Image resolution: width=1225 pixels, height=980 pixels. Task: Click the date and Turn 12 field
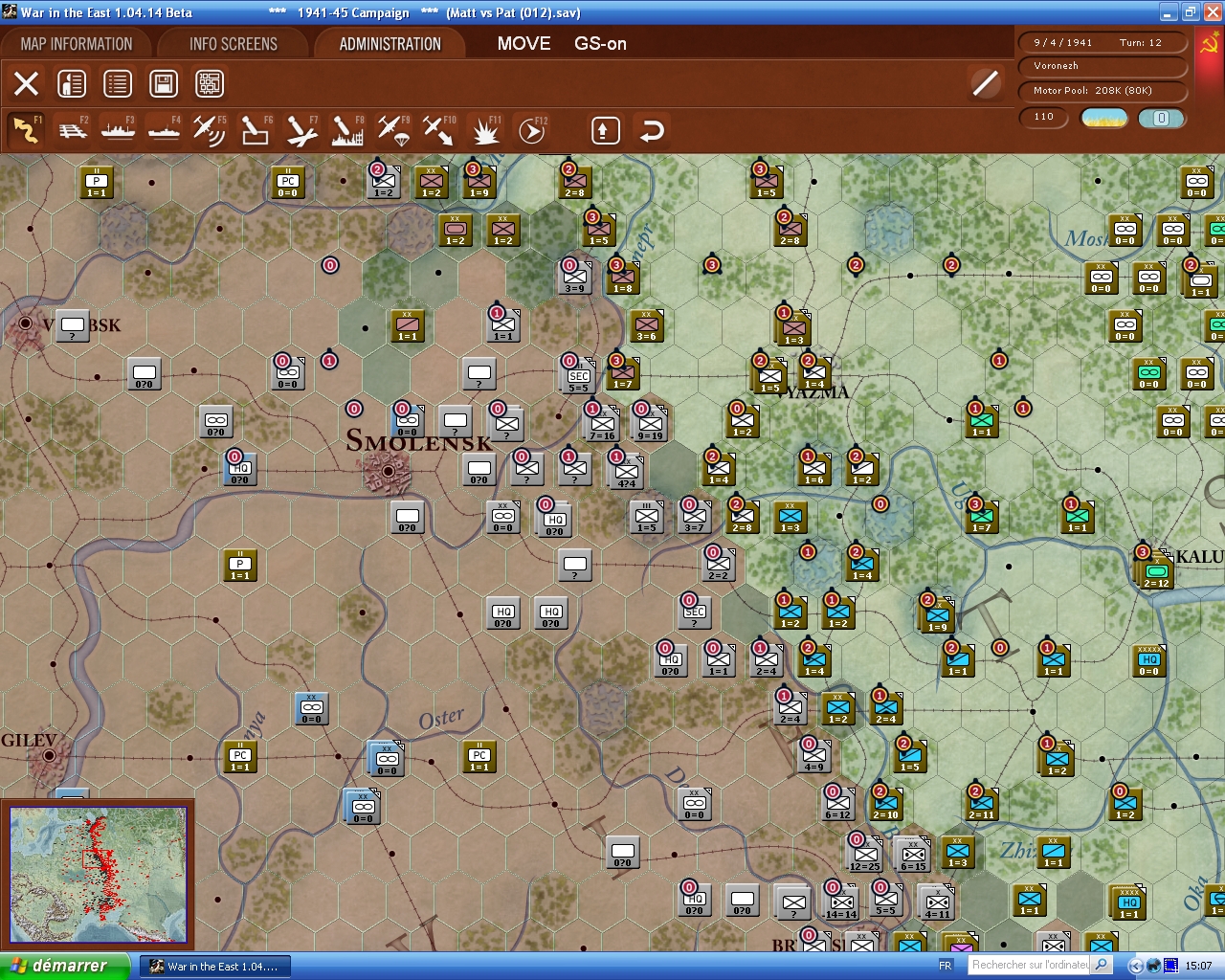pos(1102,43)
